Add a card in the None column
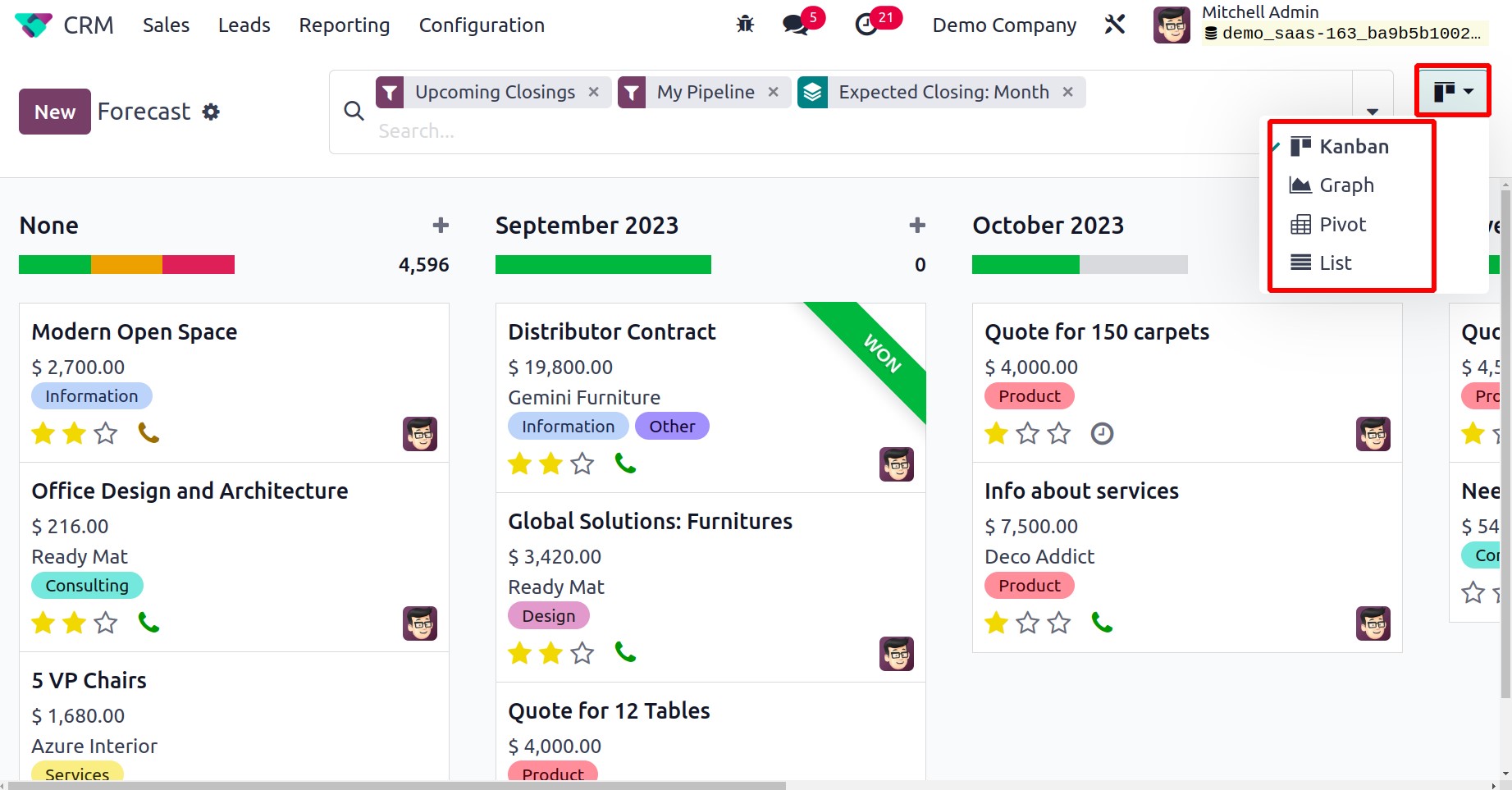This screenshot has width=1512, height=790. click(441, 225)
